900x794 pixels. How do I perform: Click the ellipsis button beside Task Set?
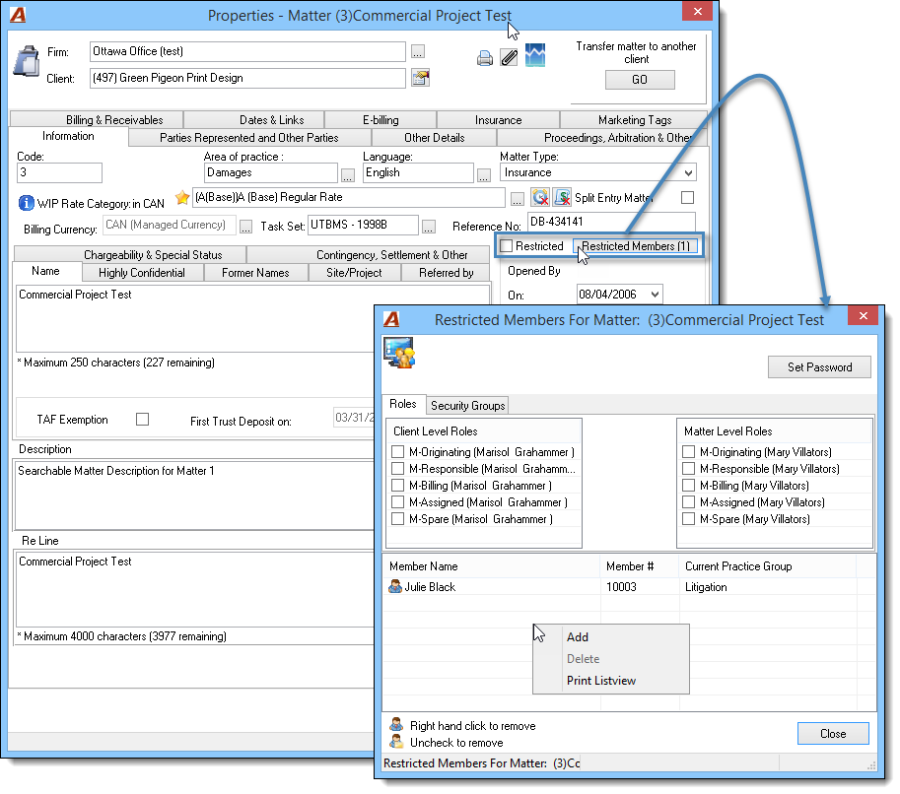tap(429, 227)
